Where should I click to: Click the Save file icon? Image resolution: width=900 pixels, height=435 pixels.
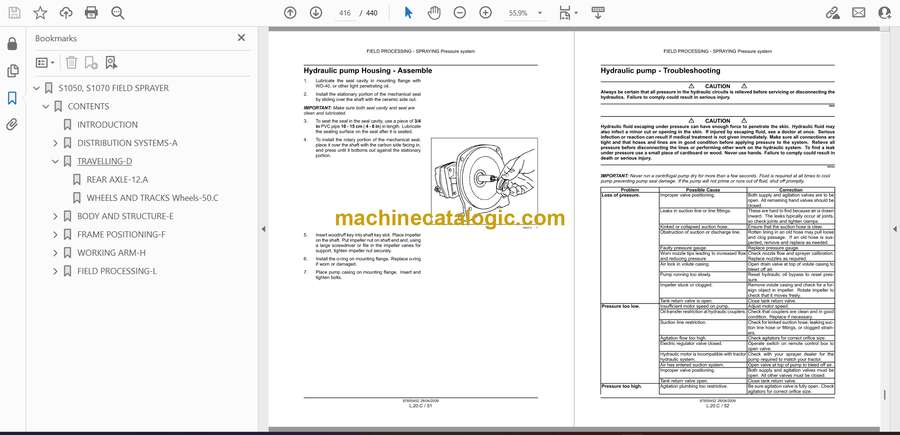click(x=14, y=13)
